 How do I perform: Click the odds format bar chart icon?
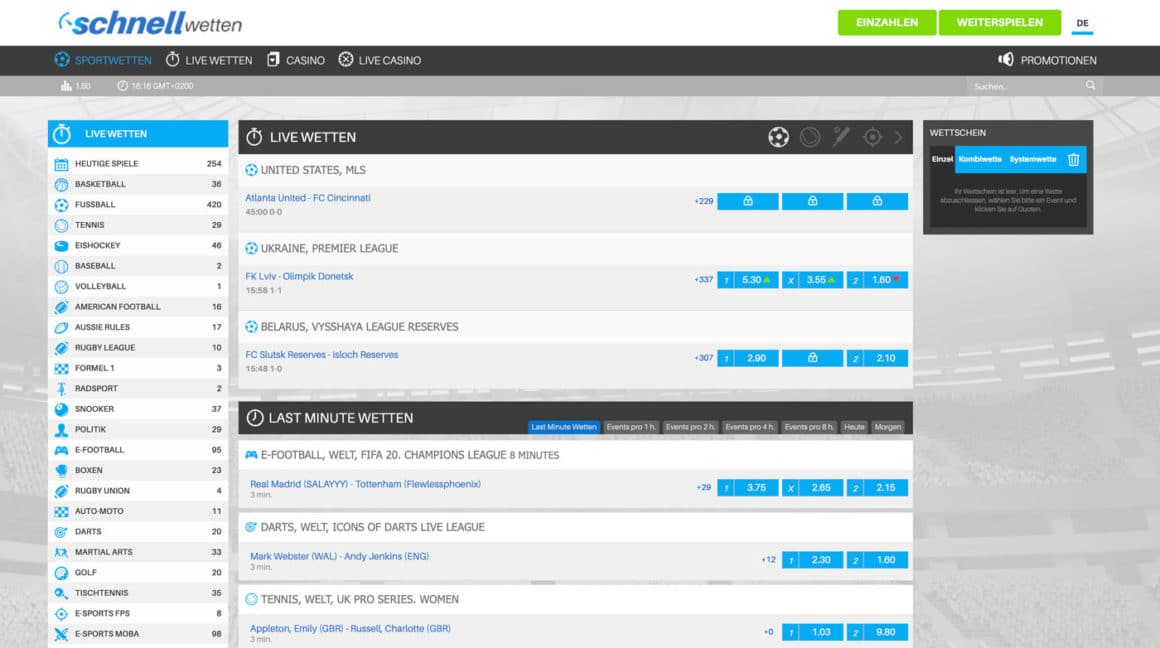click(x=67, y=86)
